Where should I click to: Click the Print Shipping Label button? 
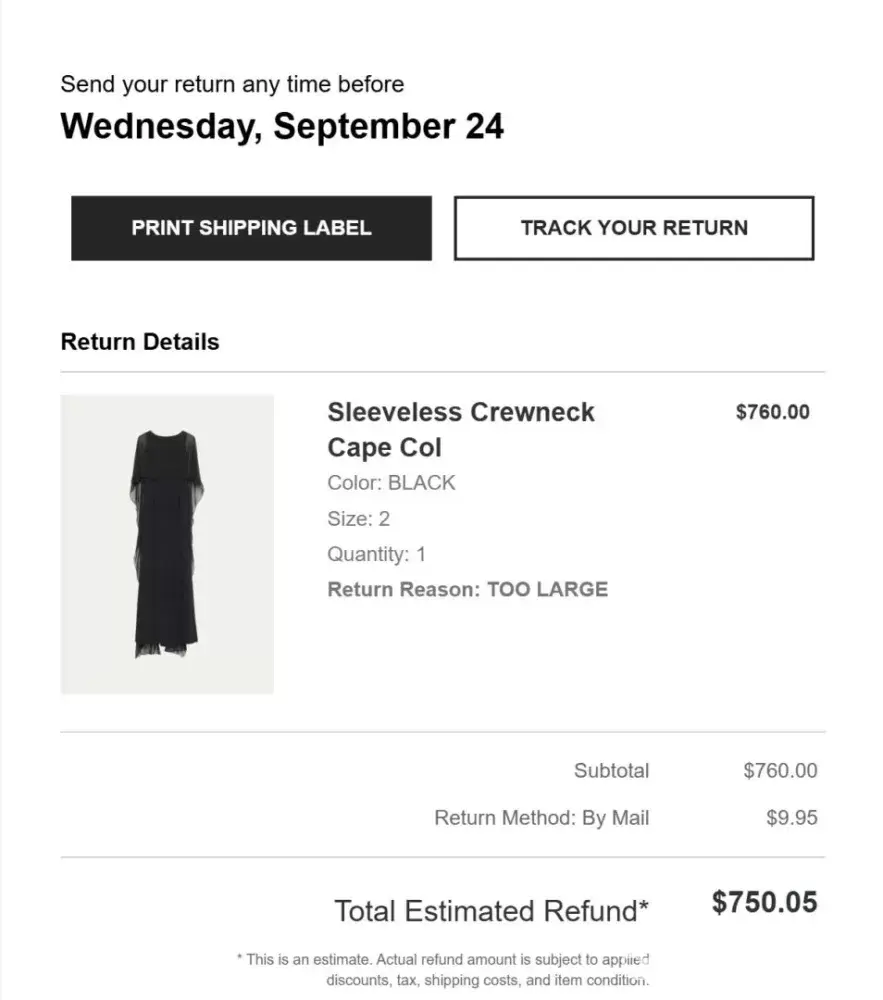pos(251,228)
